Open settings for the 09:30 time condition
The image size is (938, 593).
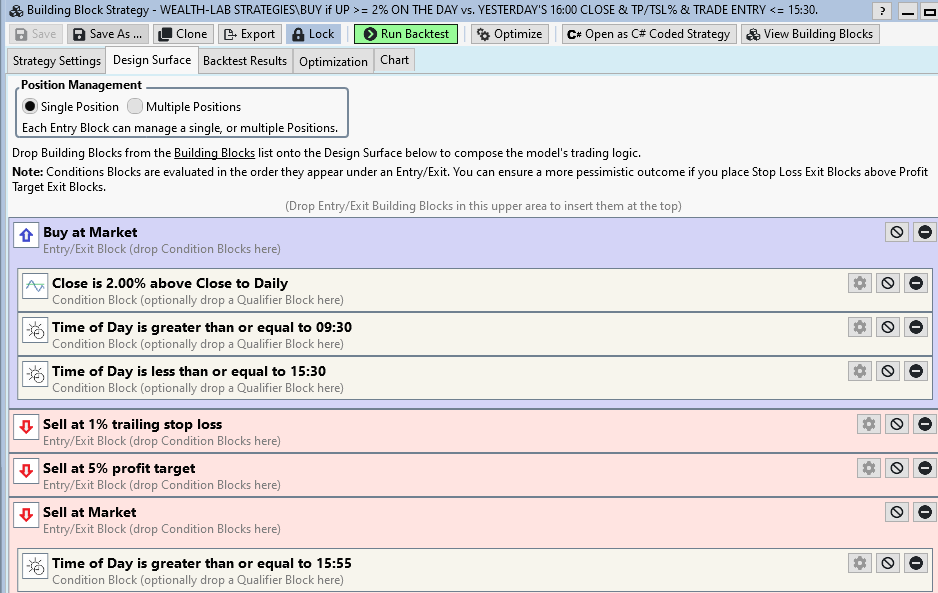click(x=860, y=327)
